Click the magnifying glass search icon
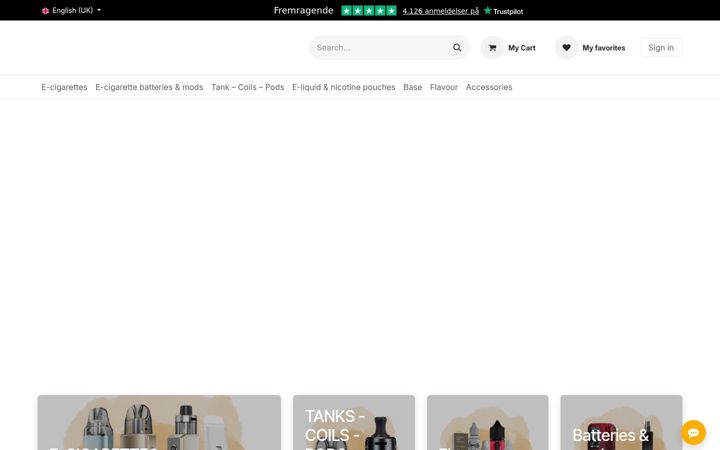 coord(457,48)
